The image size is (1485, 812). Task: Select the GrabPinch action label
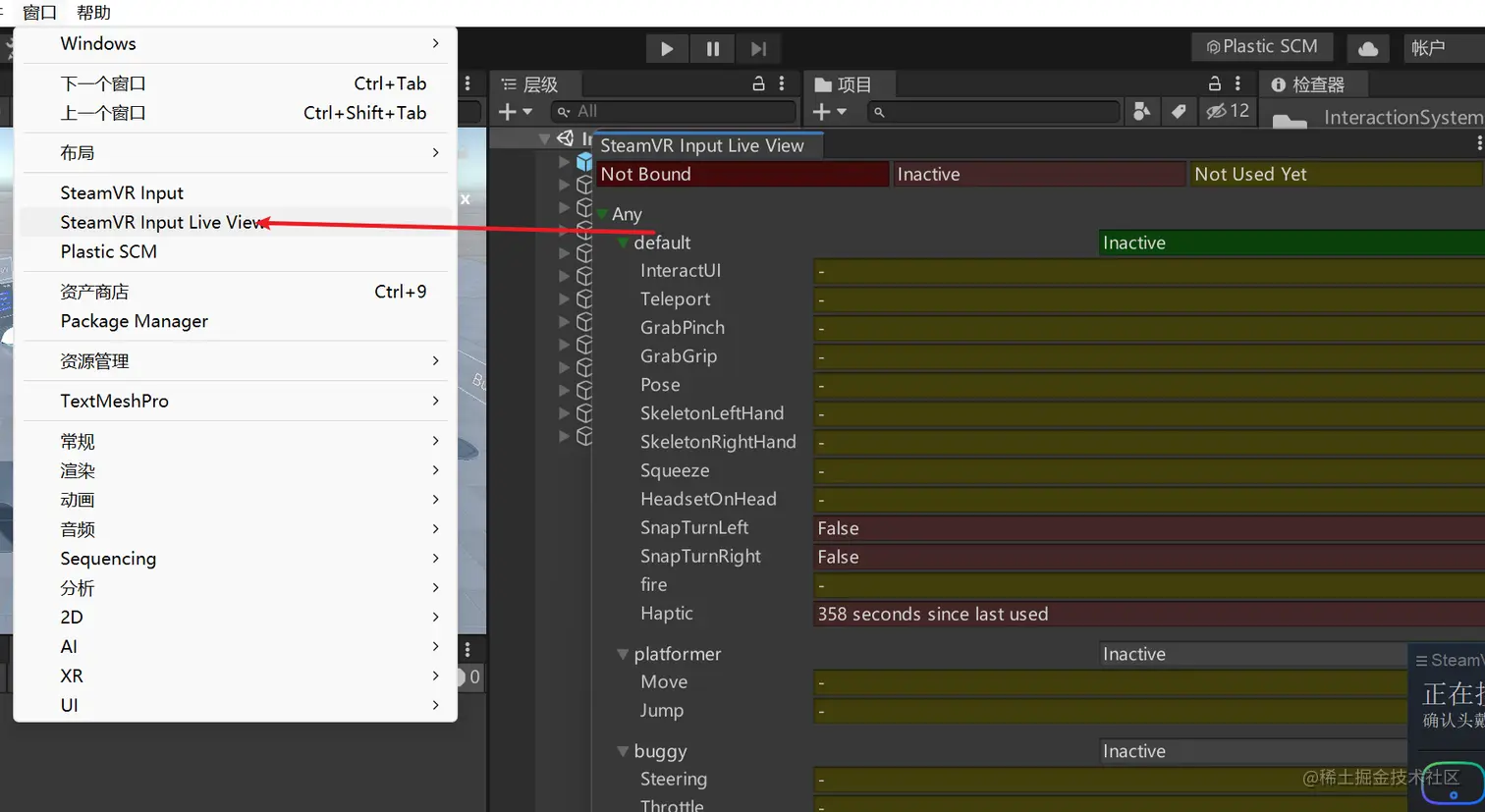(683, 328)
